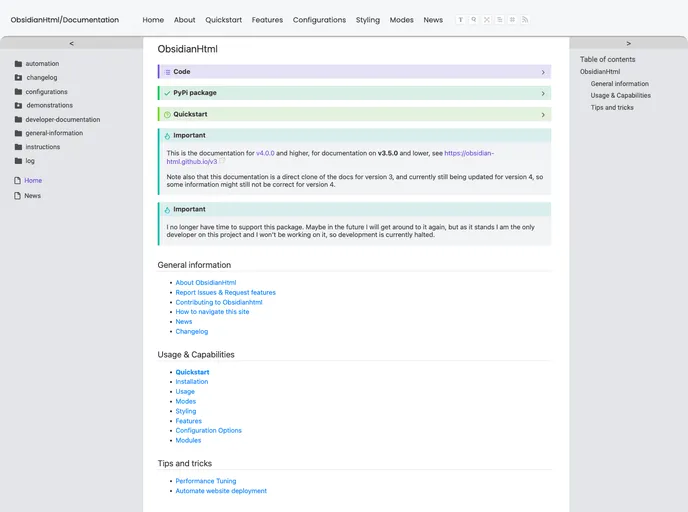Open the Changelog link in General information
The height and width of the screenshot is (512, 688).
coord(192,332)
